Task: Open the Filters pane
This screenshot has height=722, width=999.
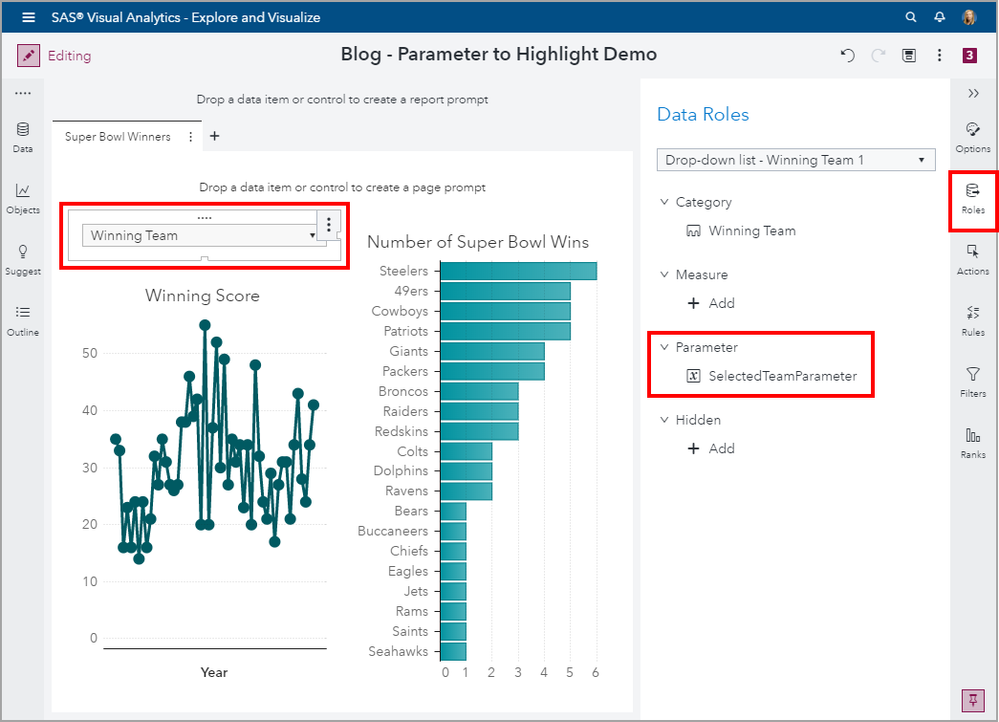Action: (x=972, y=382)
